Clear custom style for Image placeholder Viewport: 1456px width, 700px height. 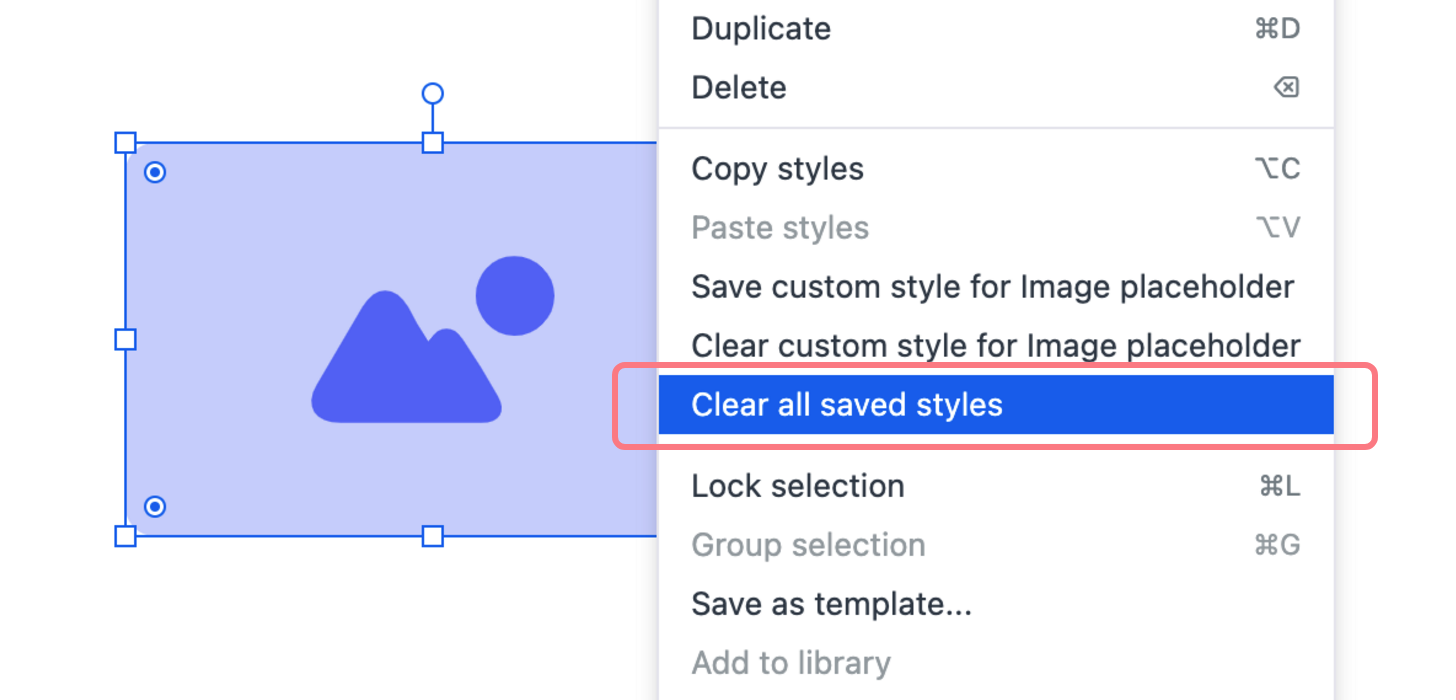tap(996, 345)
